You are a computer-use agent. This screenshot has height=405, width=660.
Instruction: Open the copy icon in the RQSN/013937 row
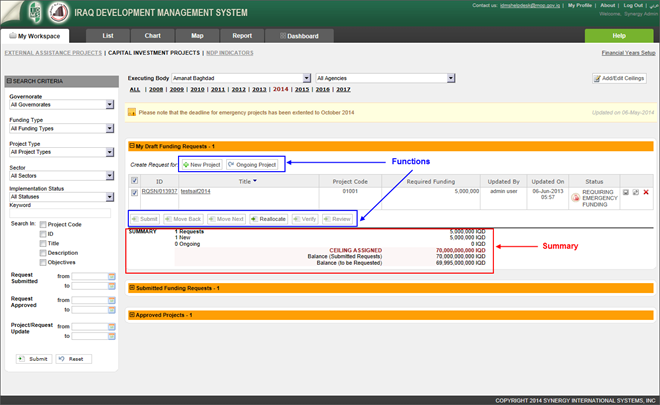[636, 192]
